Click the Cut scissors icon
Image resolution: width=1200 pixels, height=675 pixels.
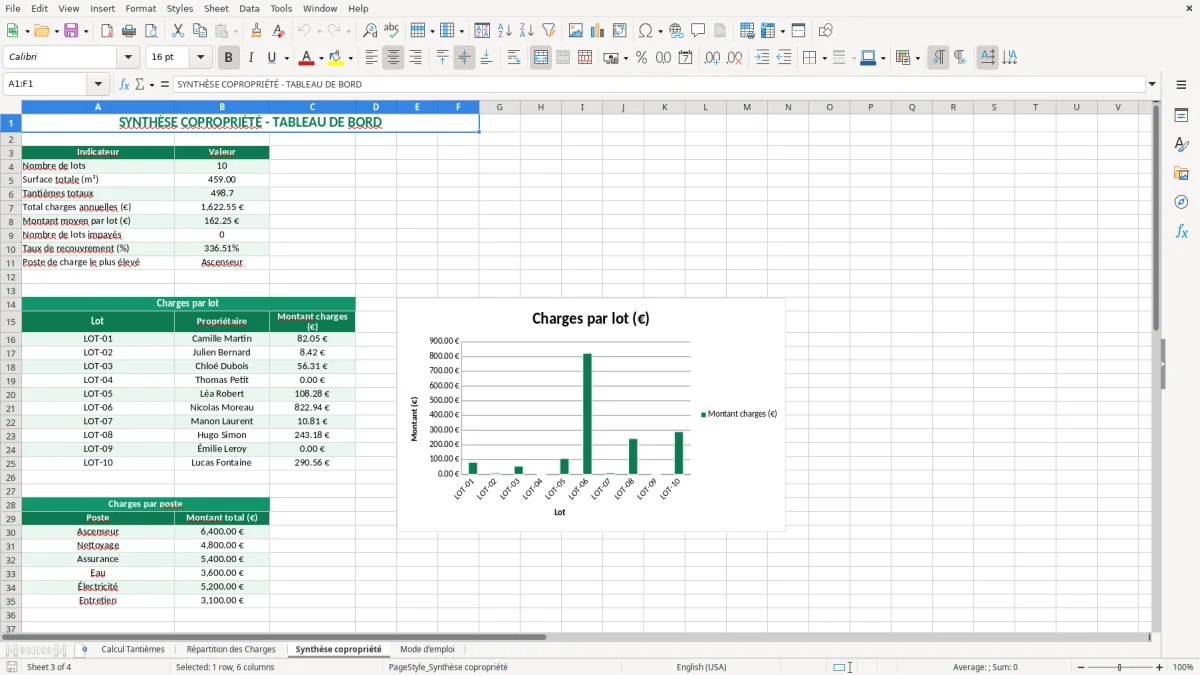[178, 31]
